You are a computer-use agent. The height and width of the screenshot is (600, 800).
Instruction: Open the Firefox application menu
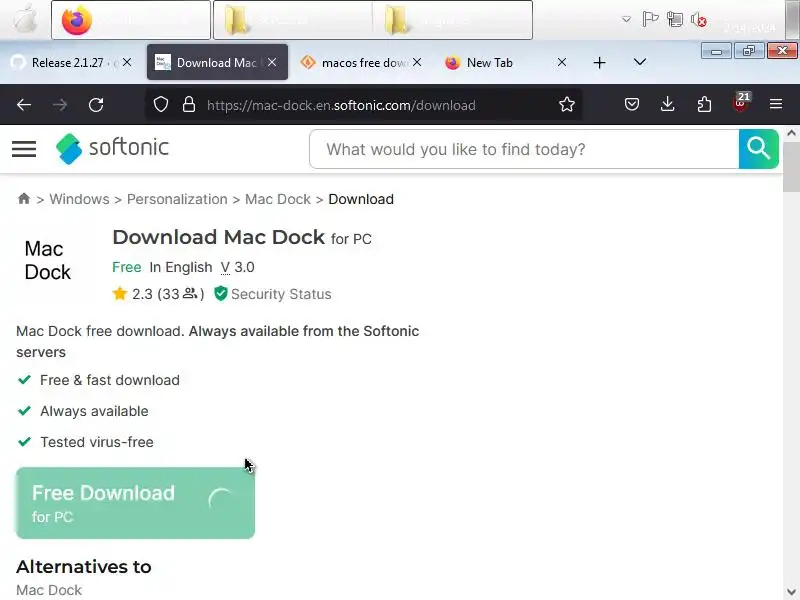click(x=776, y=105)
